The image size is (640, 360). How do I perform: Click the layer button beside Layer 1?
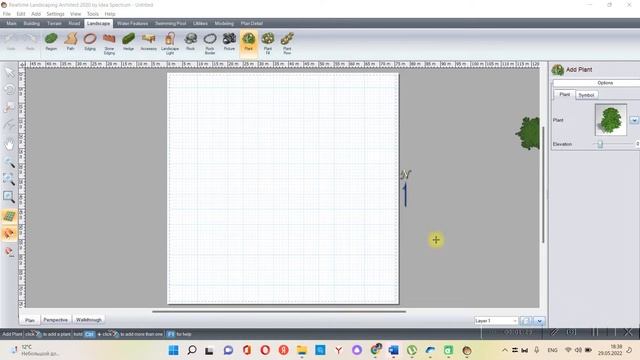(526, 321)
